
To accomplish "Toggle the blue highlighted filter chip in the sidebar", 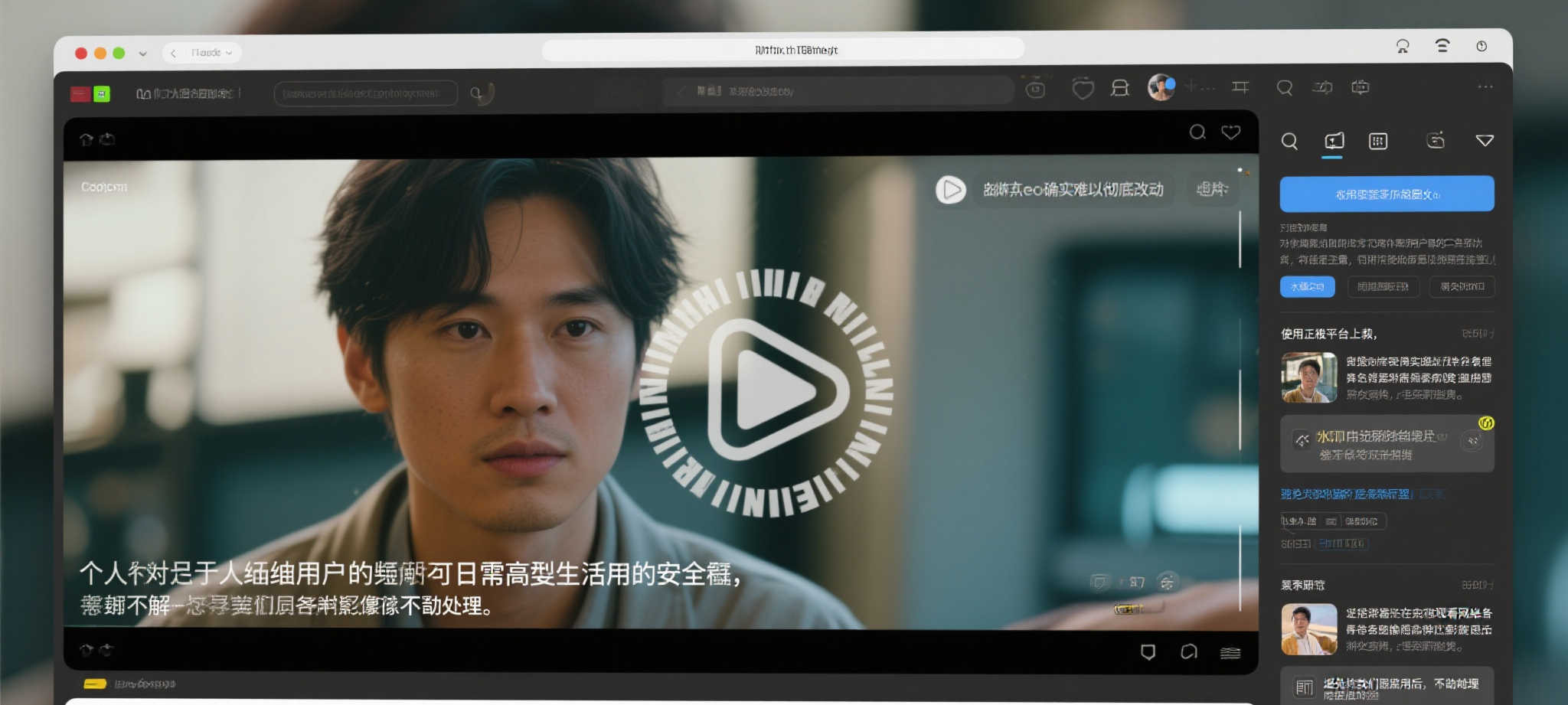I will [1307, 287].
